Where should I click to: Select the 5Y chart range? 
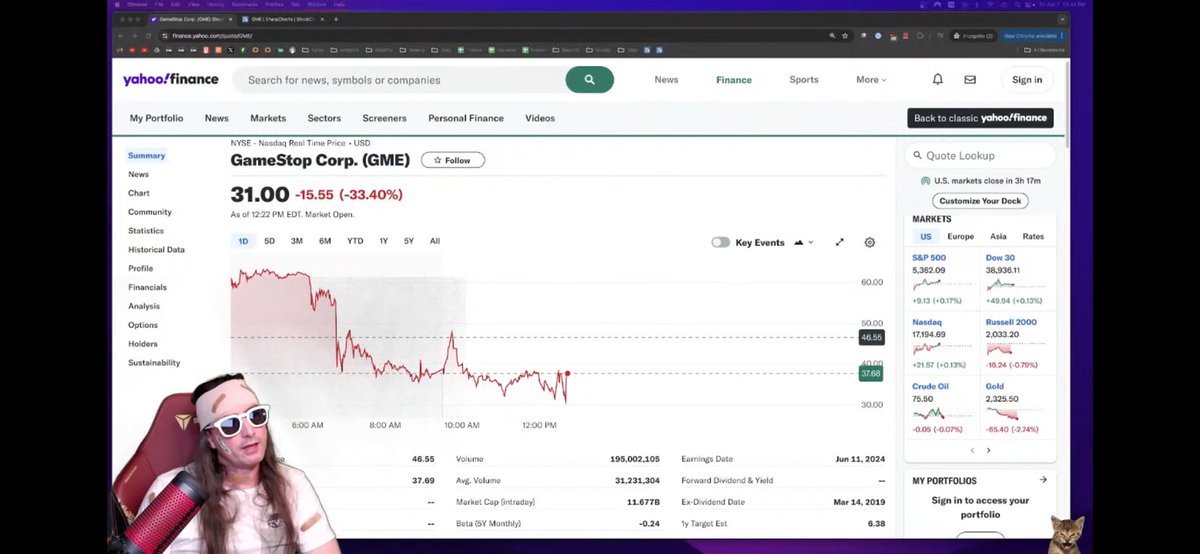(409, 241)
